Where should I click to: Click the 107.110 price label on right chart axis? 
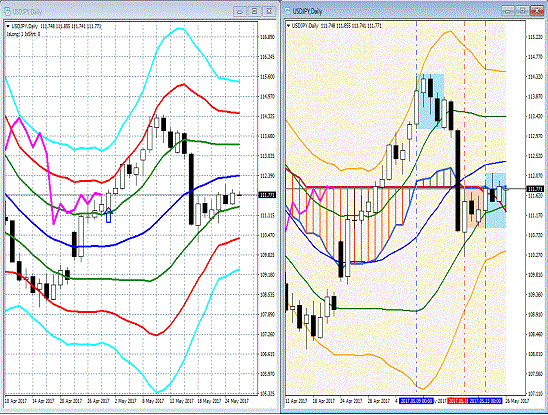point(535,393)
